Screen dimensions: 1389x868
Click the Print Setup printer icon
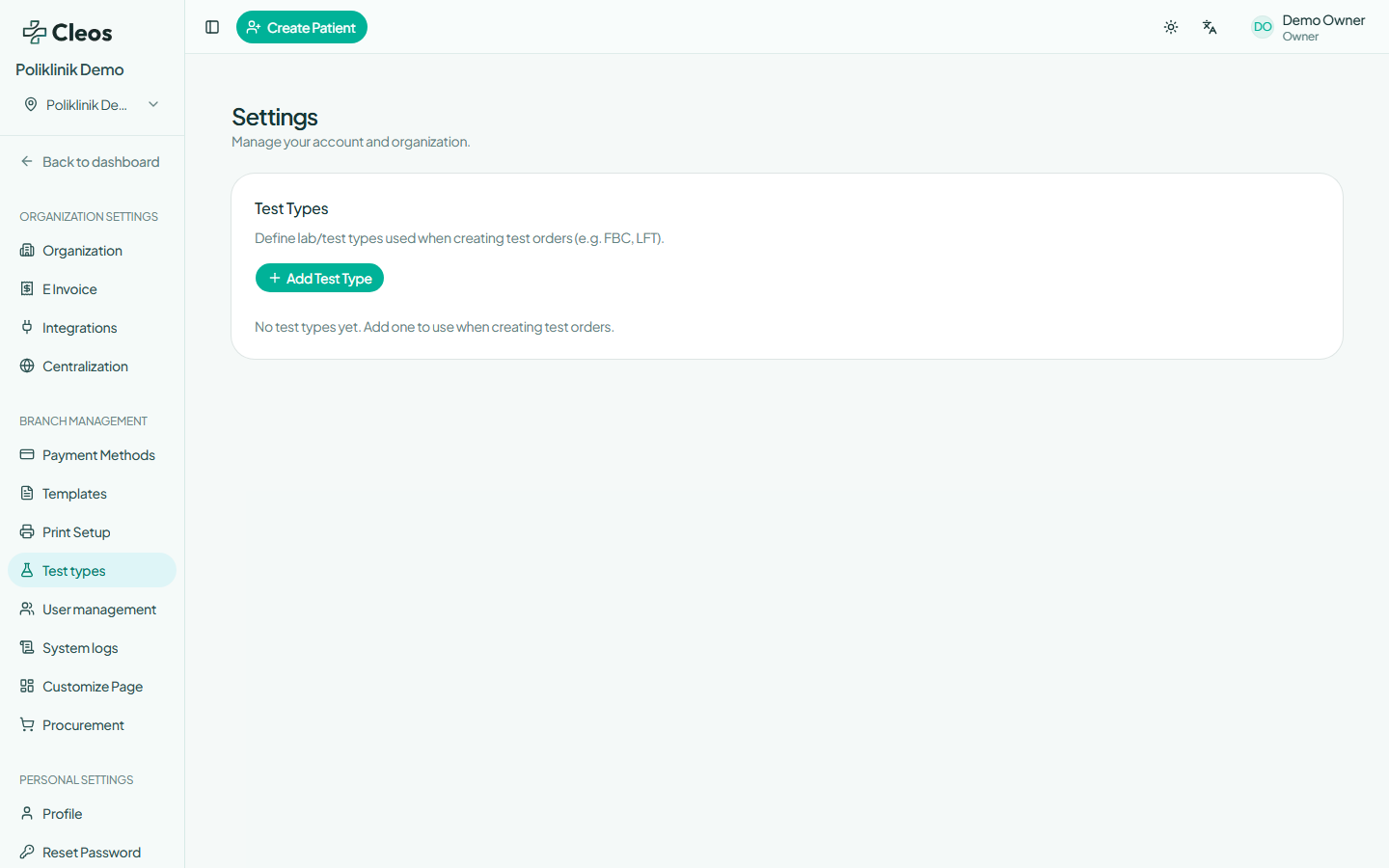tap(27, 531)
